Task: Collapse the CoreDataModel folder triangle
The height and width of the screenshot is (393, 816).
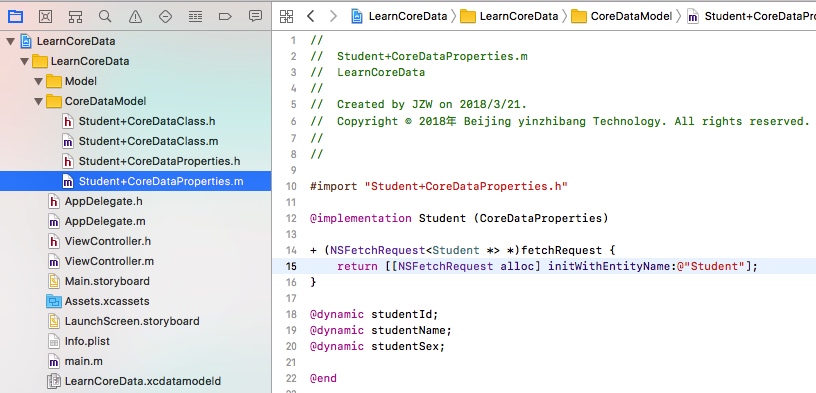Action: click(38, 102)
